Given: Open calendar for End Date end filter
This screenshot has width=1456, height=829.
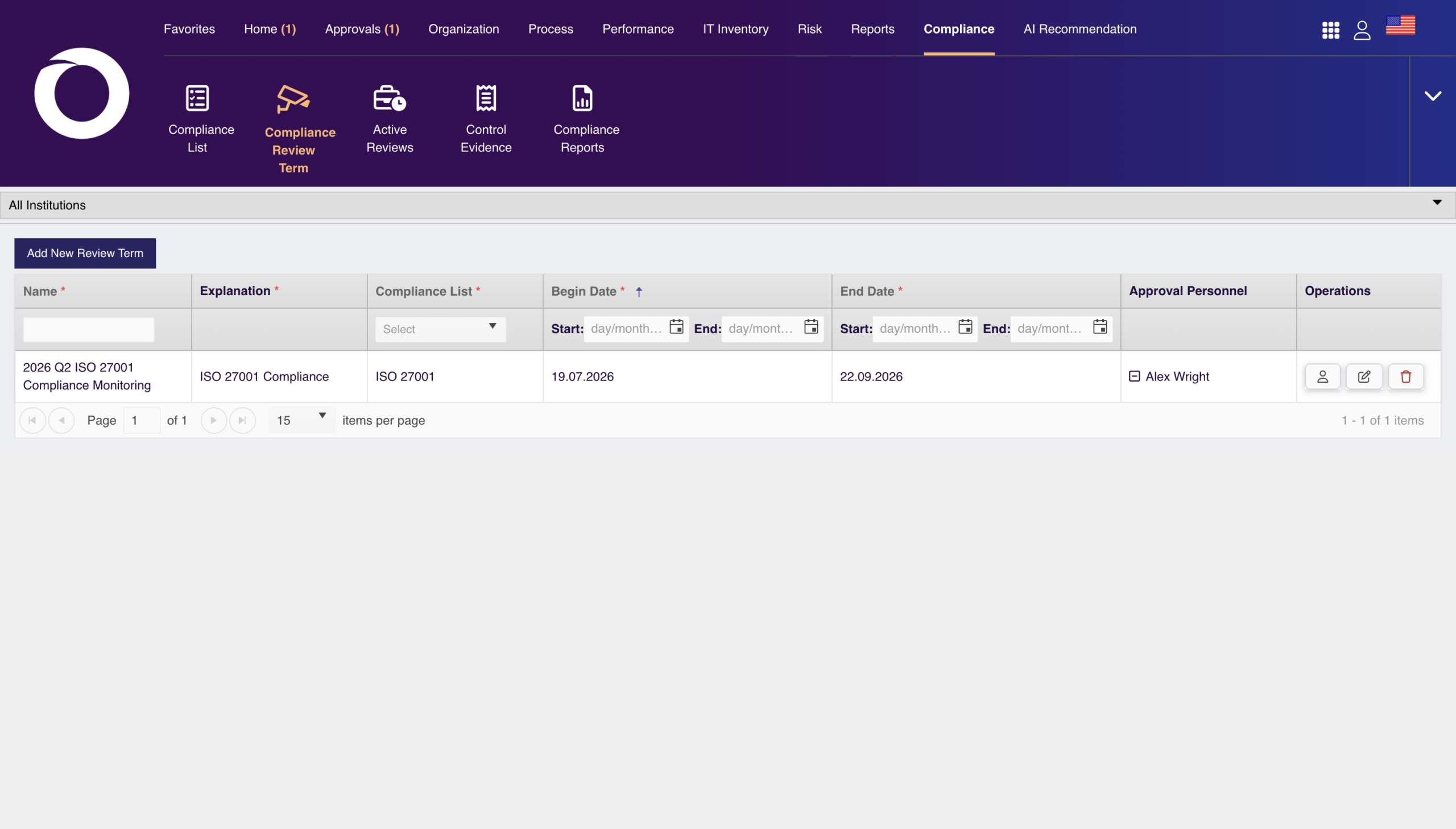Looking at the screenshot, I should click(1099, 327).
